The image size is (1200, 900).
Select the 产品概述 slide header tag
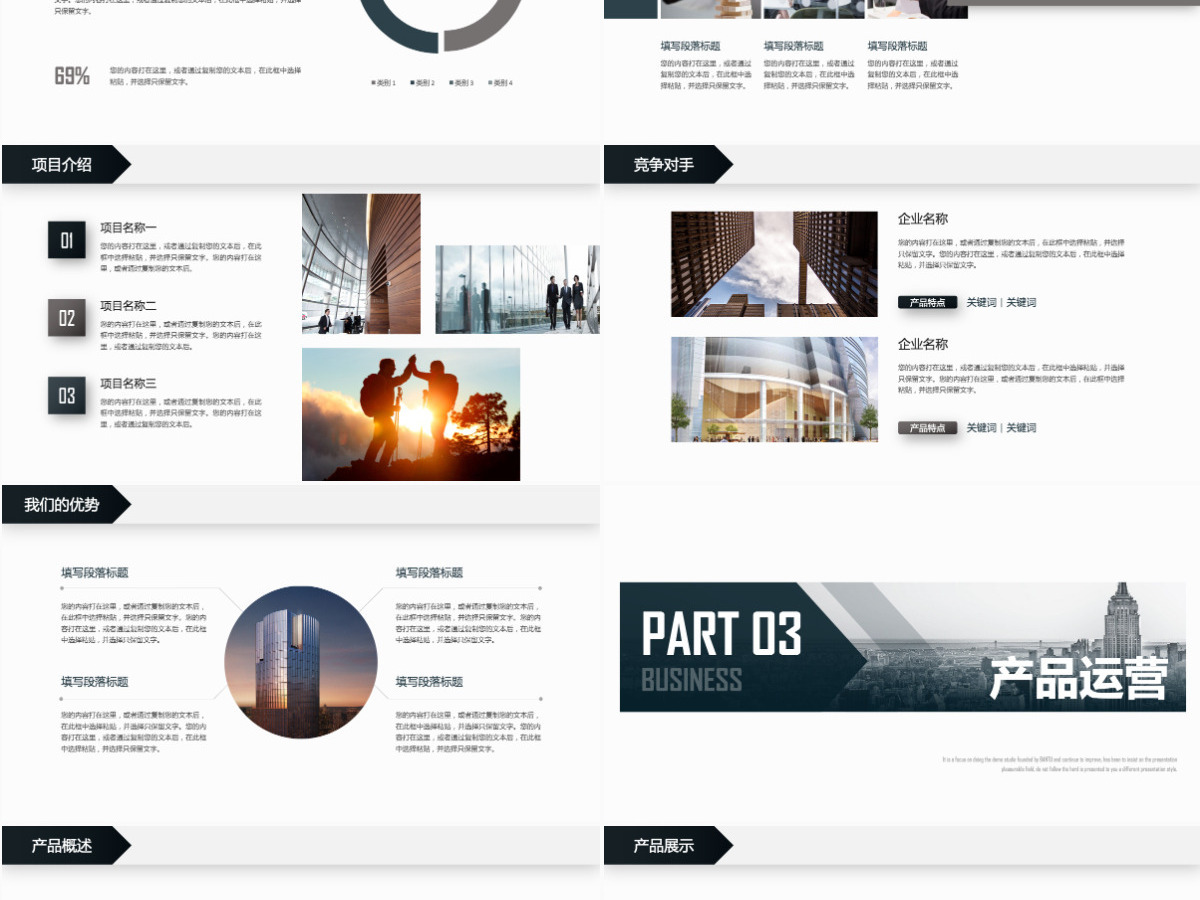[66, 846]
